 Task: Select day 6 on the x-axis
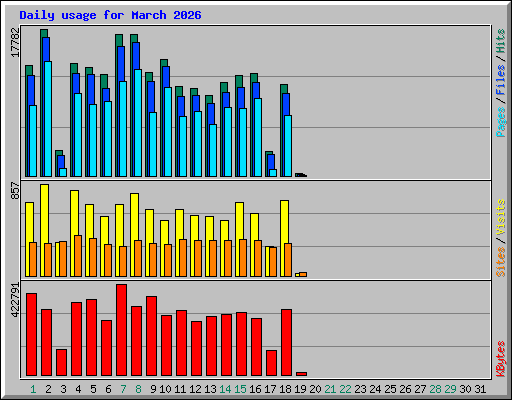(x=108, y=389)
